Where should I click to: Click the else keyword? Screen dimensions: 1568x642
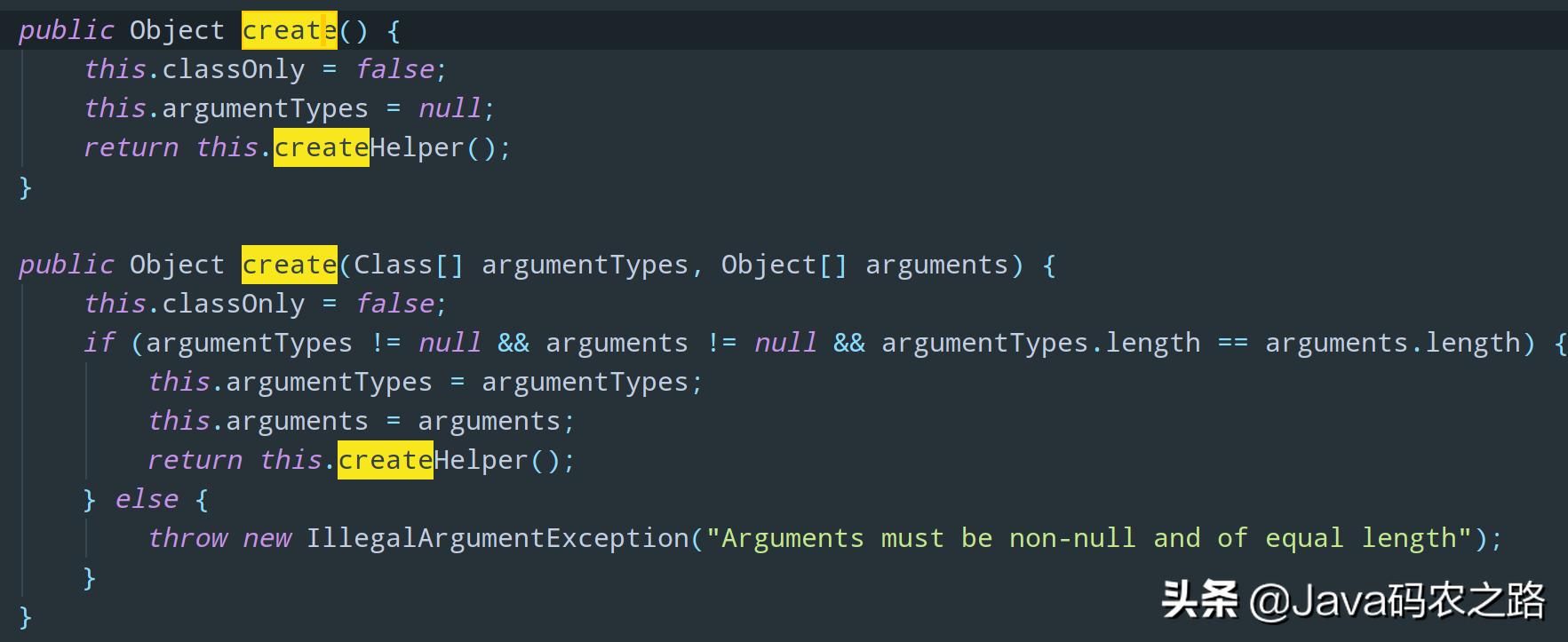(147, 500)
